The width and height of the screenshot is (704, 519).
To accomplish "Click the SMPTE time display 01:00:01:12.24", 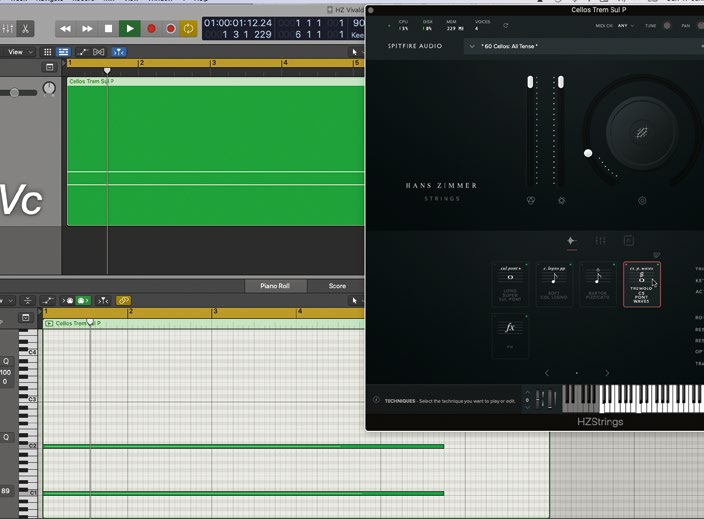I will pos(238,23).
